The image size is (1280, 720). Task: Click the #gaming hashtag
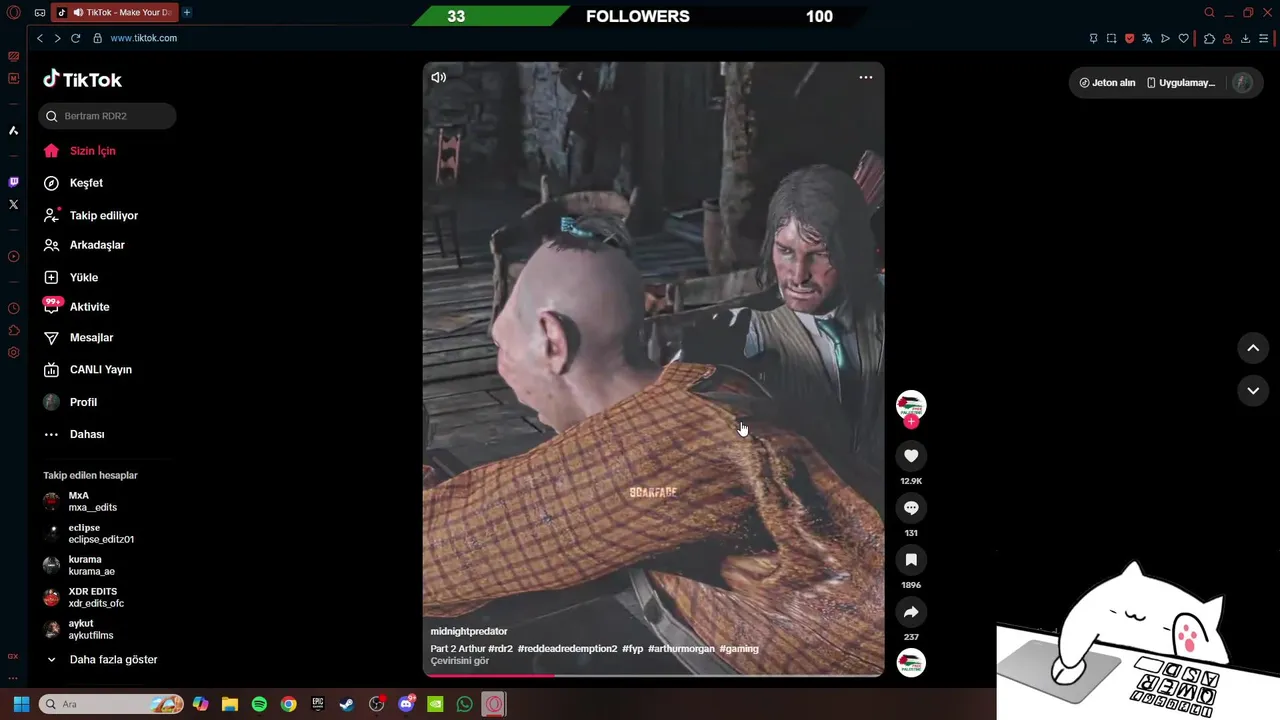coord(739,649)
